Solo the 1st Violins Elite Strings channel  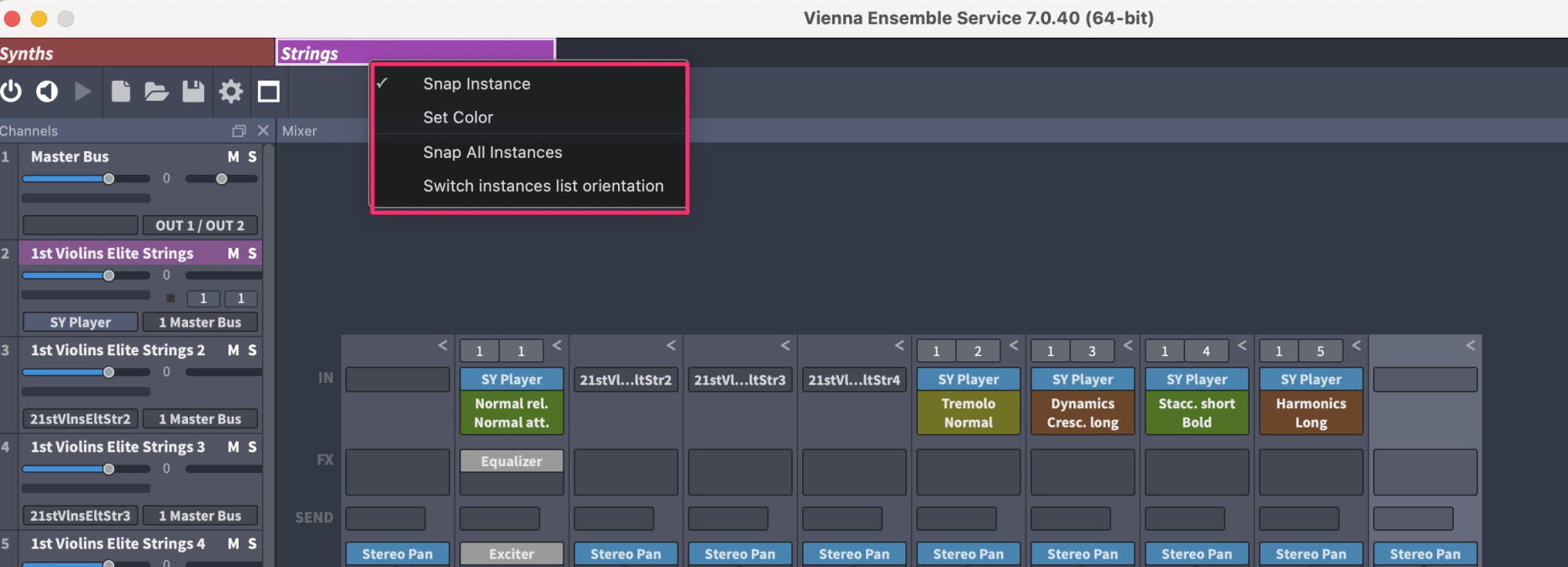pyautogui.click(x=252, y=254)
